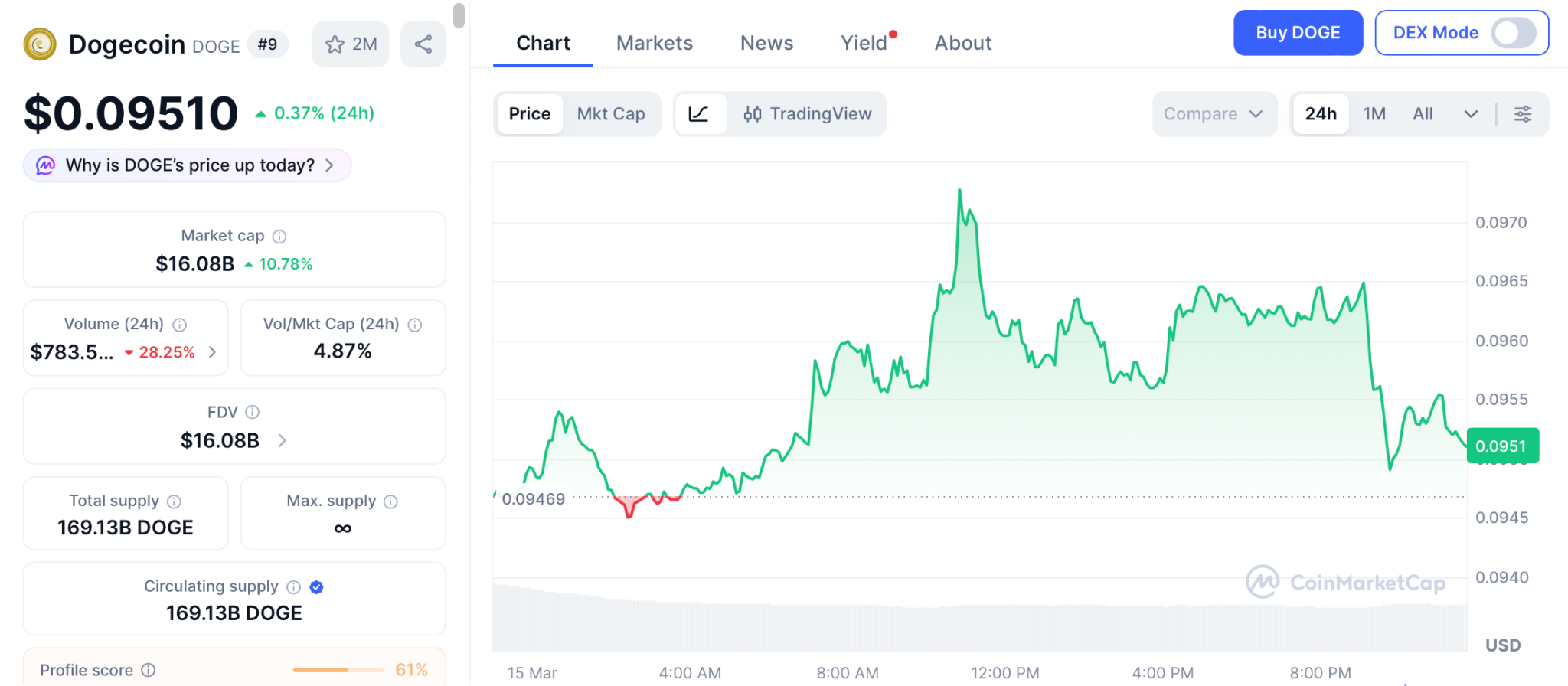Select the Mkt Cap chart toggle
The image size is (1568, 686).
point(611,114)
